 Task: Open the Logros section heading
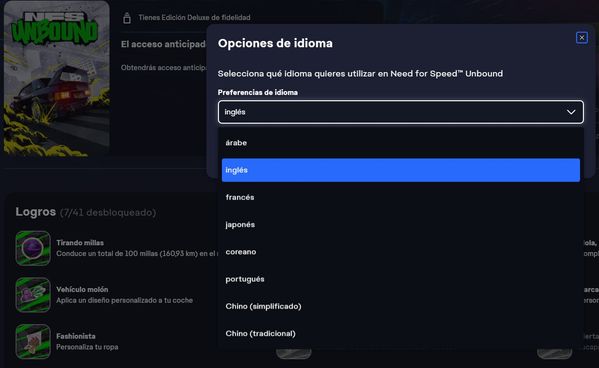(x=36, y=212)
